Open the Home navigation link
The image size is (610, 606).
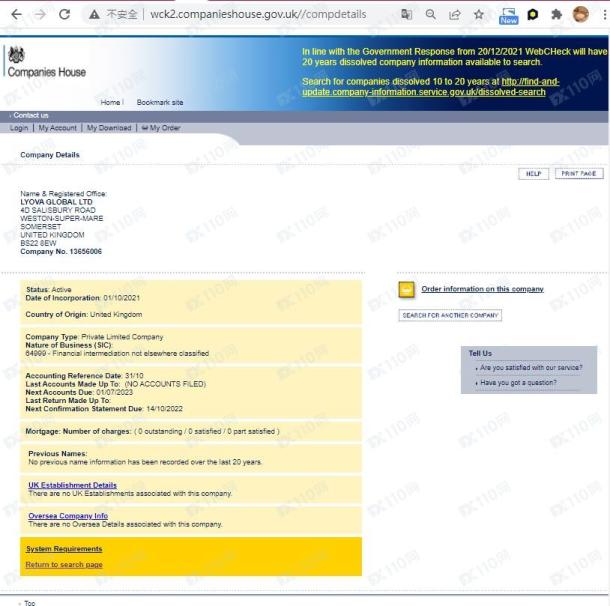[110, 102]
